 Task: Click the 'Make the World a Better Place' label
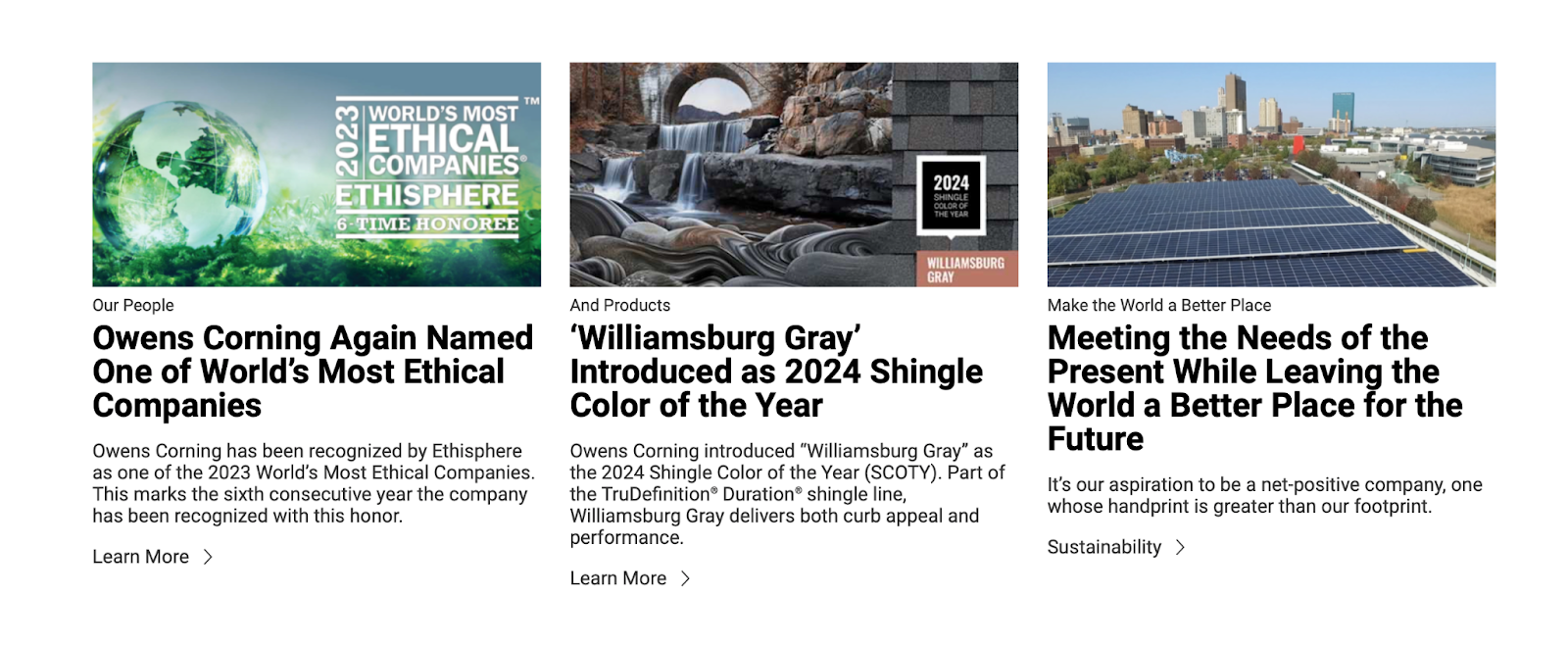[x=1159, y=306]
